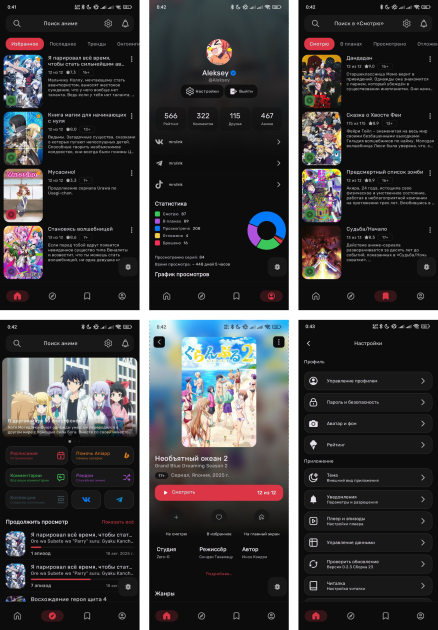Expand the TikTok row in Aleksey's profile
Viewport: 438px width, 630px height.
(x=219, y=184)
